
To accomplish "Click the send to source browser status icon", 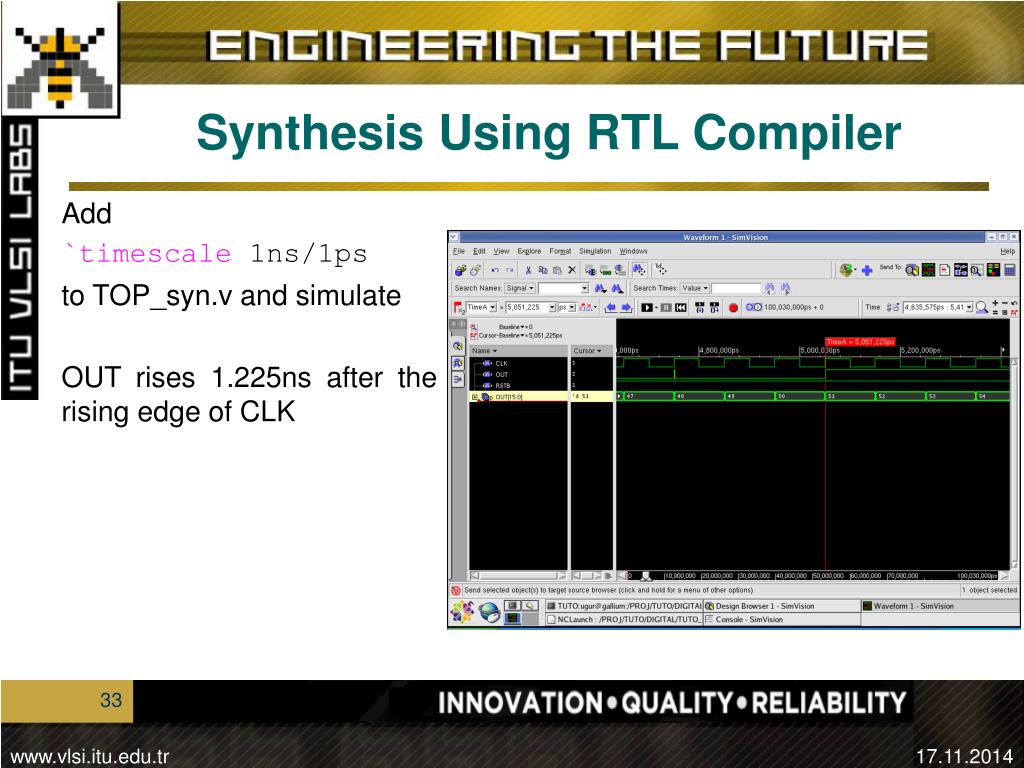I will click(456, 590).
